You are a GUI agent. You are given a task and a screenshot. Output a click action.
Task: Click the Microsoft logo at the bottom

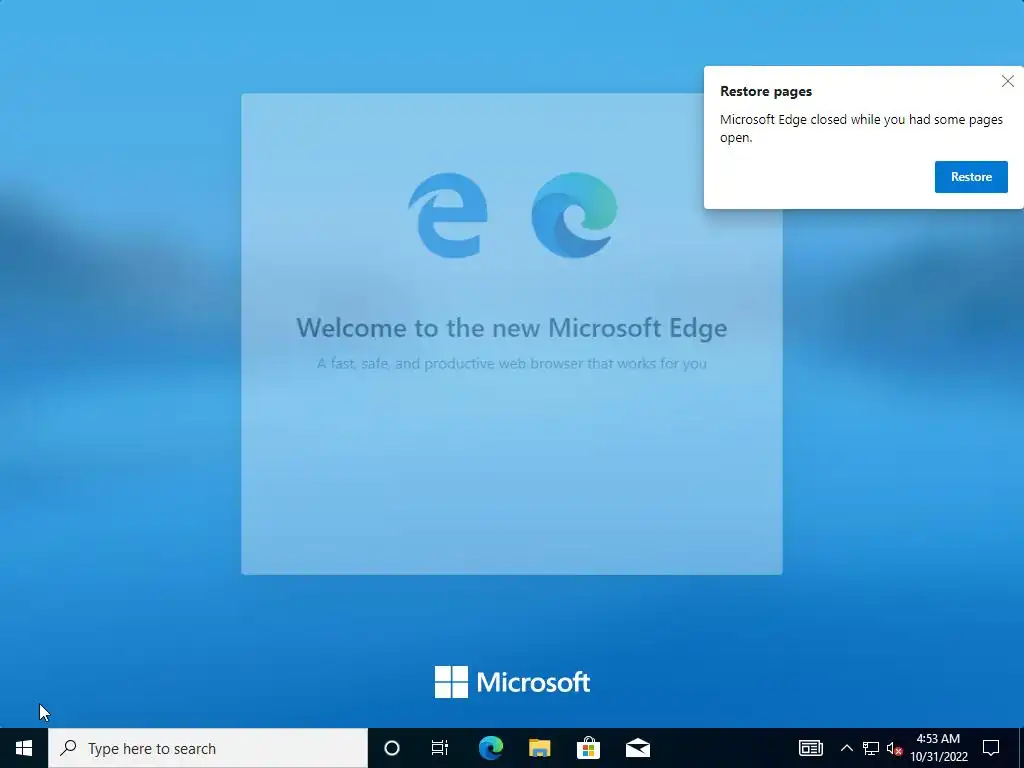512,682
